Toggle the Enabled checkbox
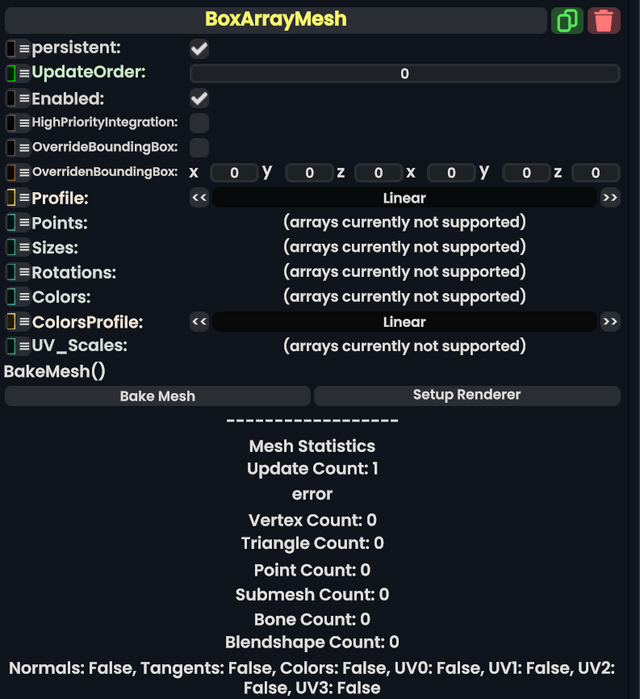The width and height of the screenshot is (640, 699). 200,98
